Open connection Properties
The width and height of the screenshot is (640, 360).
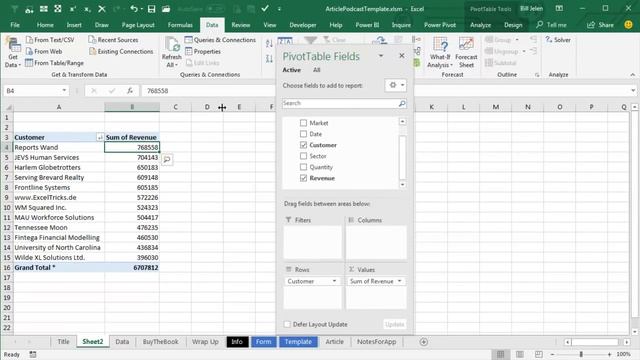click(x=203, y=51)
